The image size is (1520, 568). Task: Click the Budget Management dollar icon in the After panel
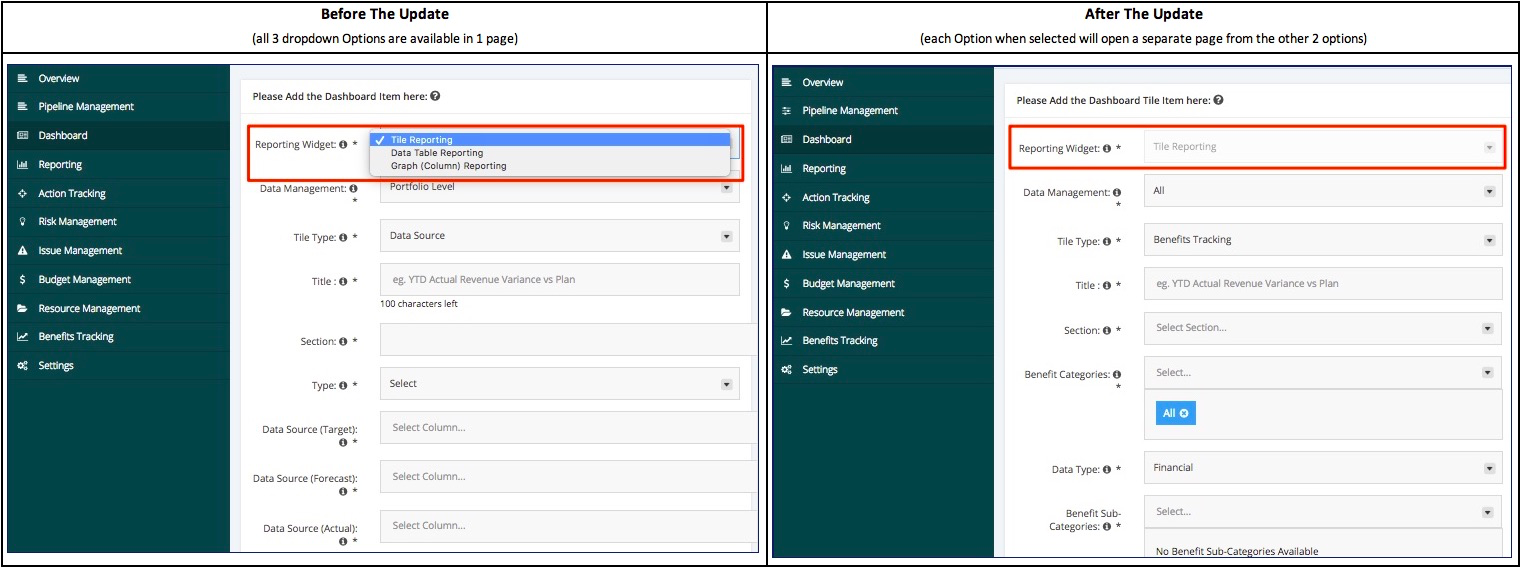click(786, 283)
